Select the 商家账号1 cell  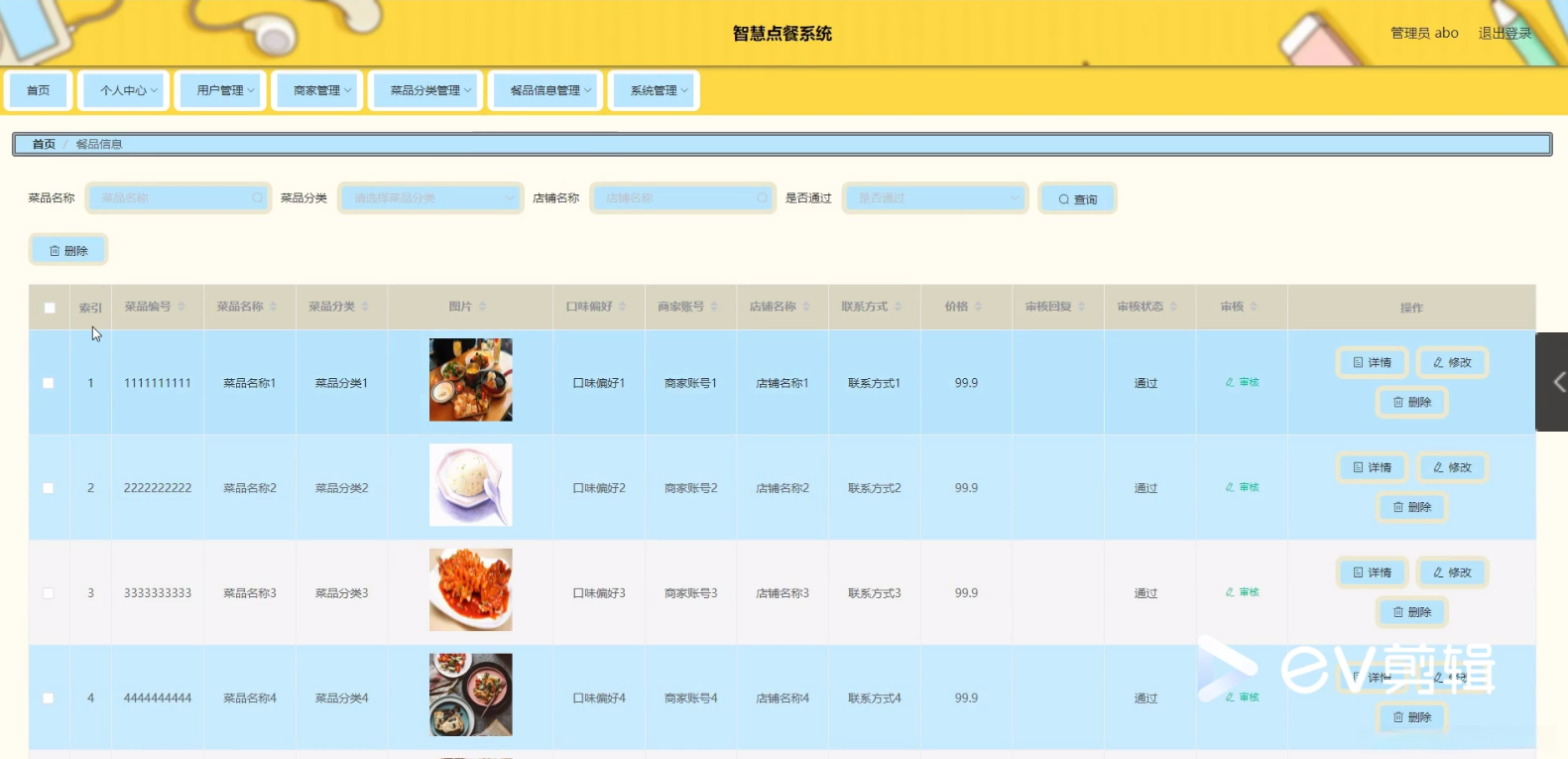point(691,383)
